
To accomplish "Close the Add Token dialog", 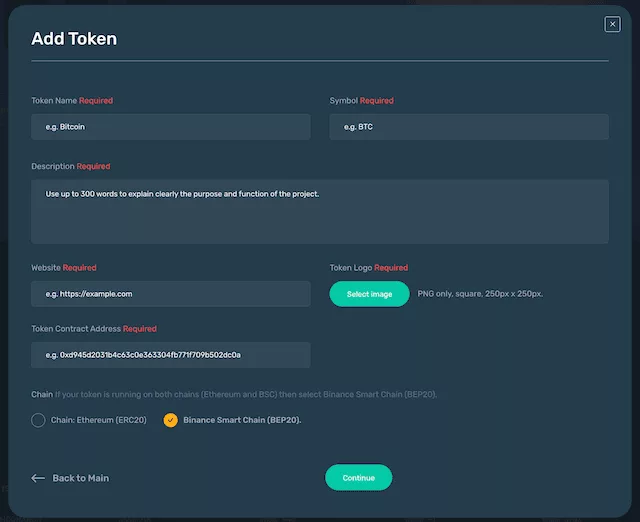I will click(612, 24).
